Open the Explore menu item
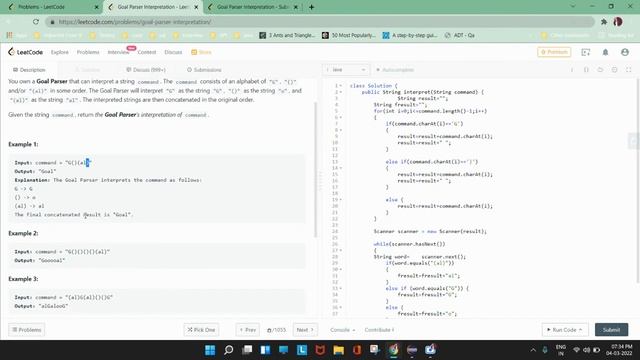The height and width of the screenshot is (360, 640). [60, 52]
